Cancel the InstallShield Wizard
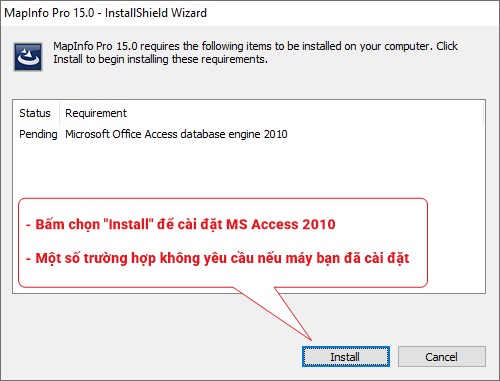Screen dimensions: 500x381 (x=441, y=356)
